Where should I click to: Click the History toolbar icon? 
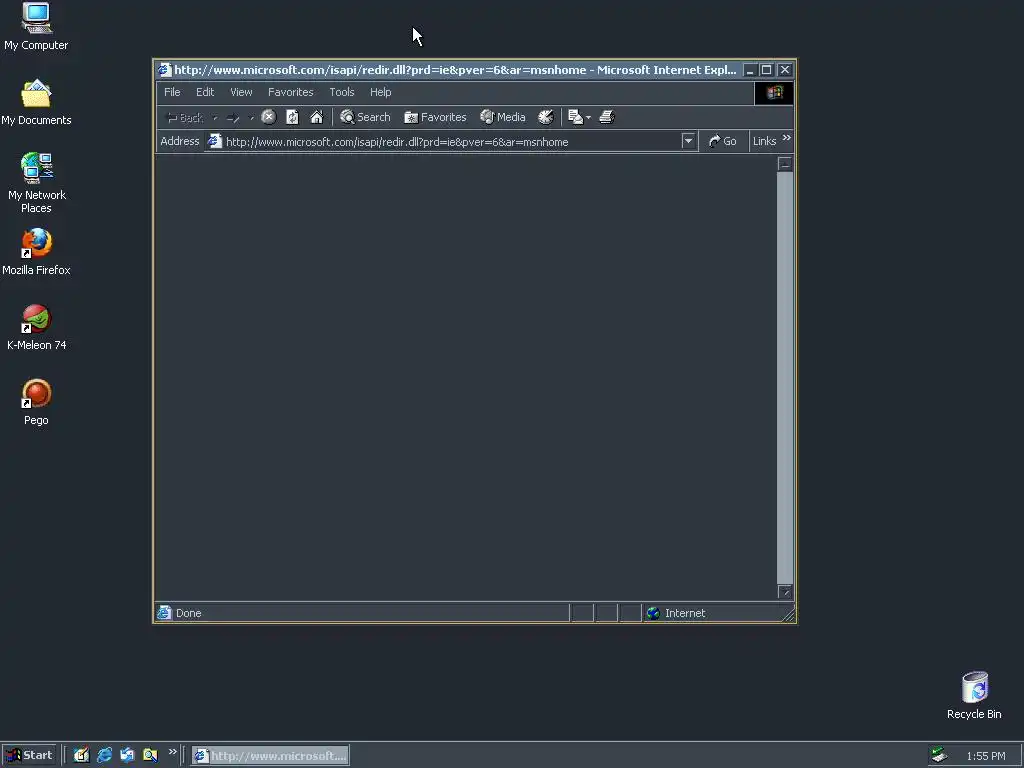(545, 117)
